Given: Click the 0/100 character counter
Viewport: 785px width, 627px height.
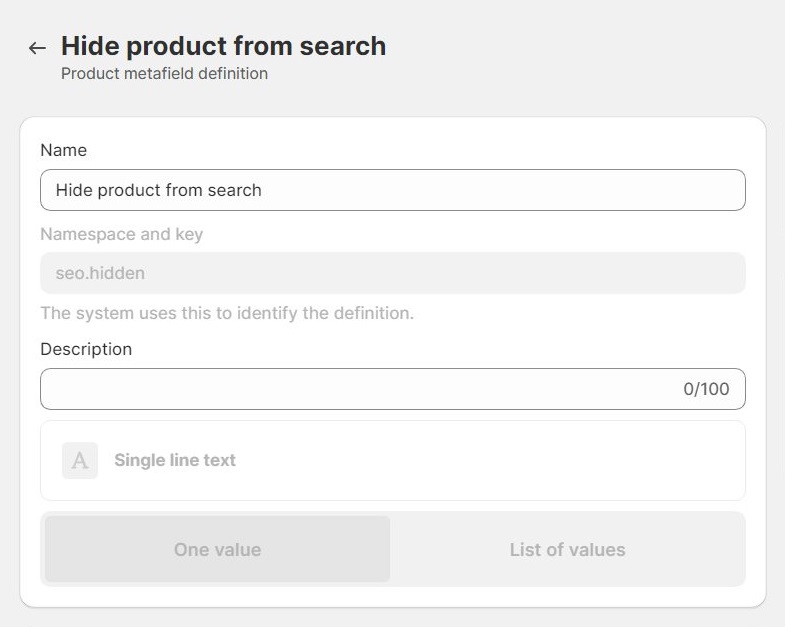Looking at the screenshot, I should pyautogui.click(x=706, y=389).
